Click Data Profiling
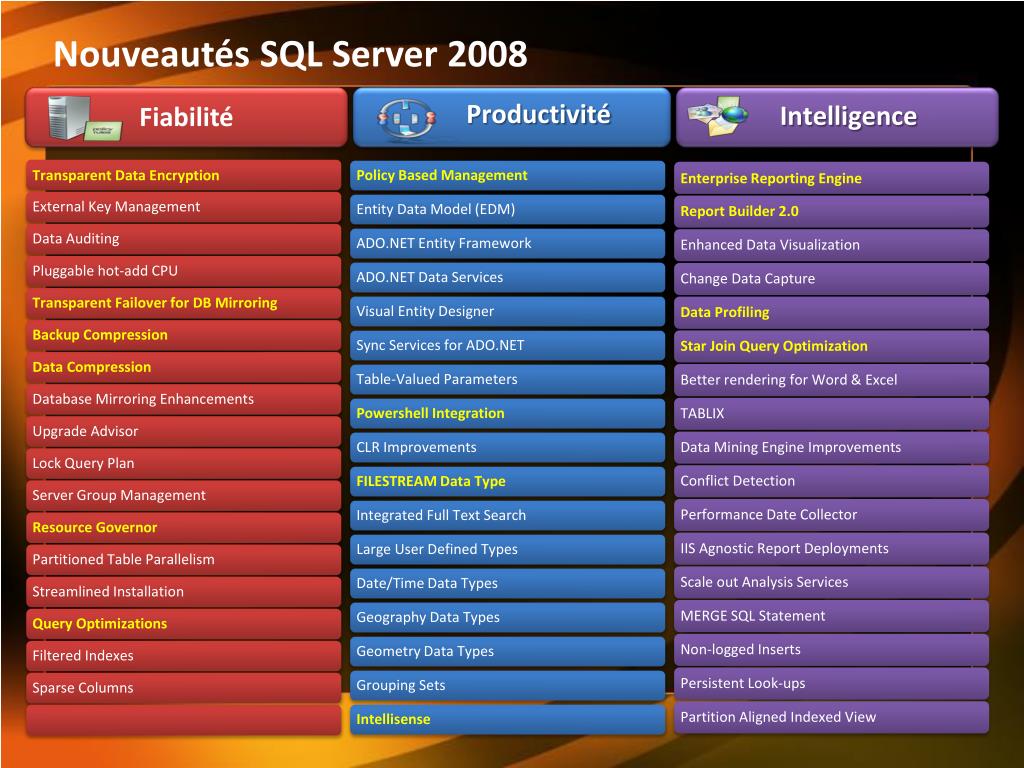The height and width of the screenshot is (768, 1024). 831,313
